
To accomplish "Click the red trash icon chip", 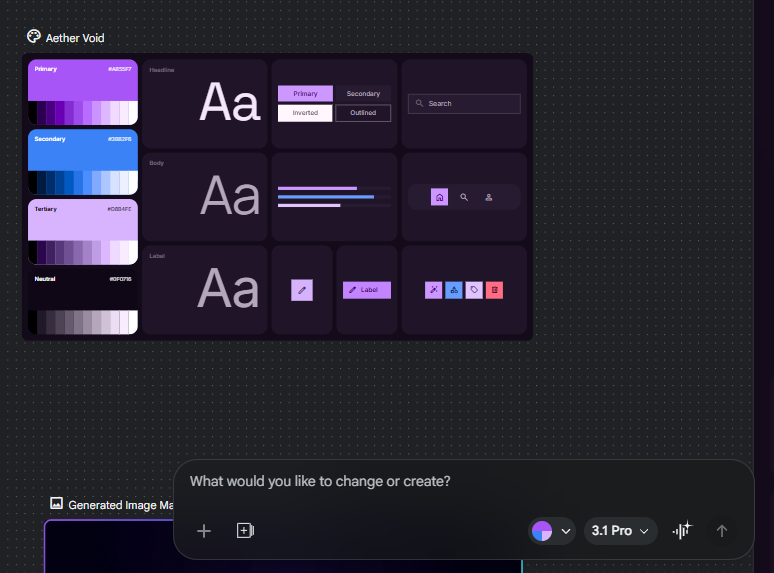I will [495, 290].
